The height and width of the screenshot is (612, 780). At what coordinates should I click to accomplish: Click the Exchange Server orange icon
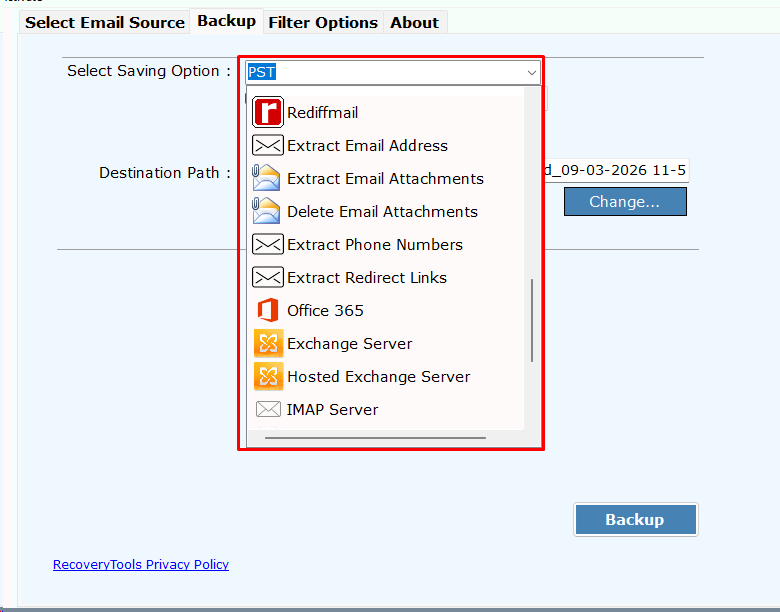tap(268, 343)
